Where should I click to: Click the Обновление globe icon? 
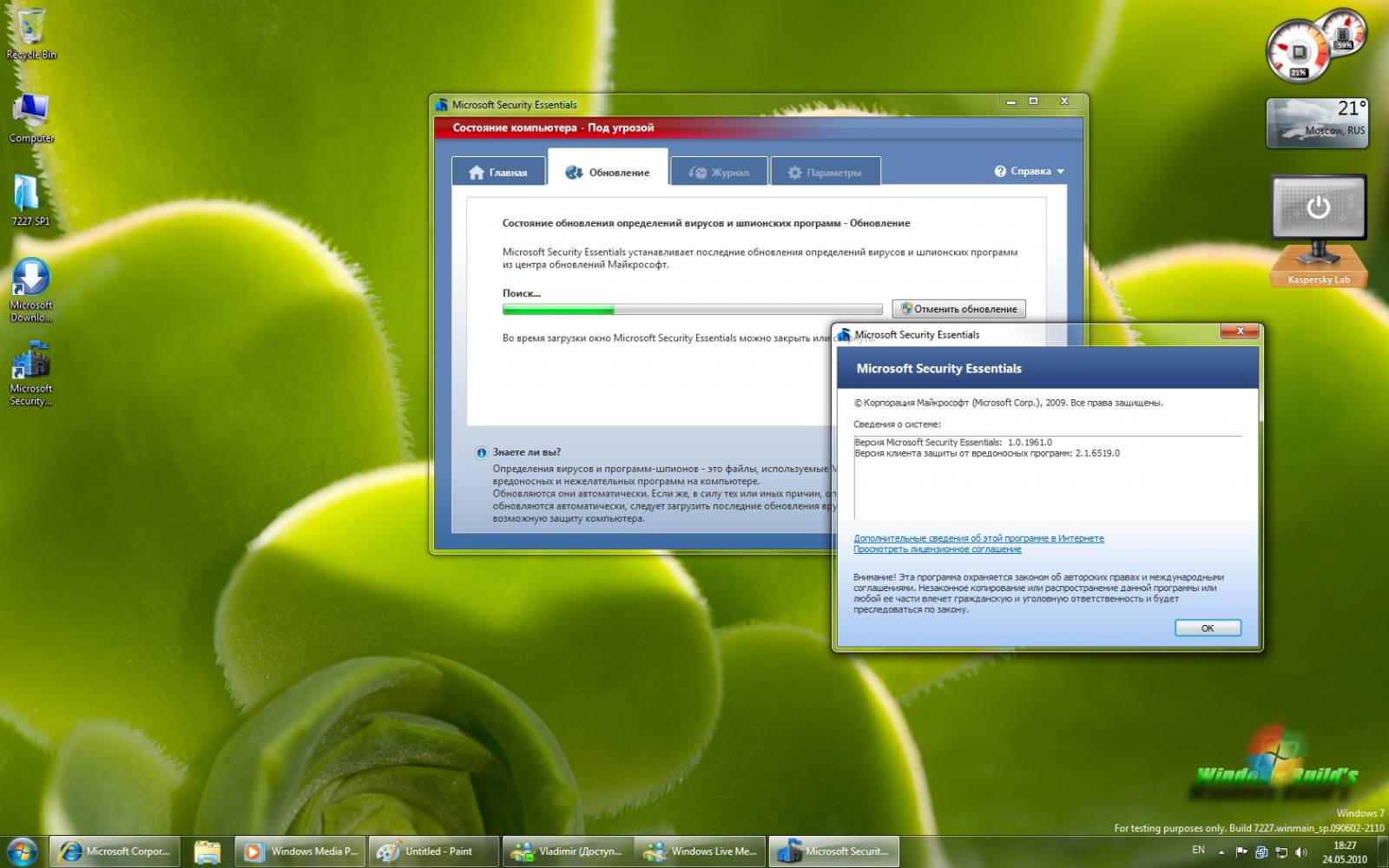574,172
